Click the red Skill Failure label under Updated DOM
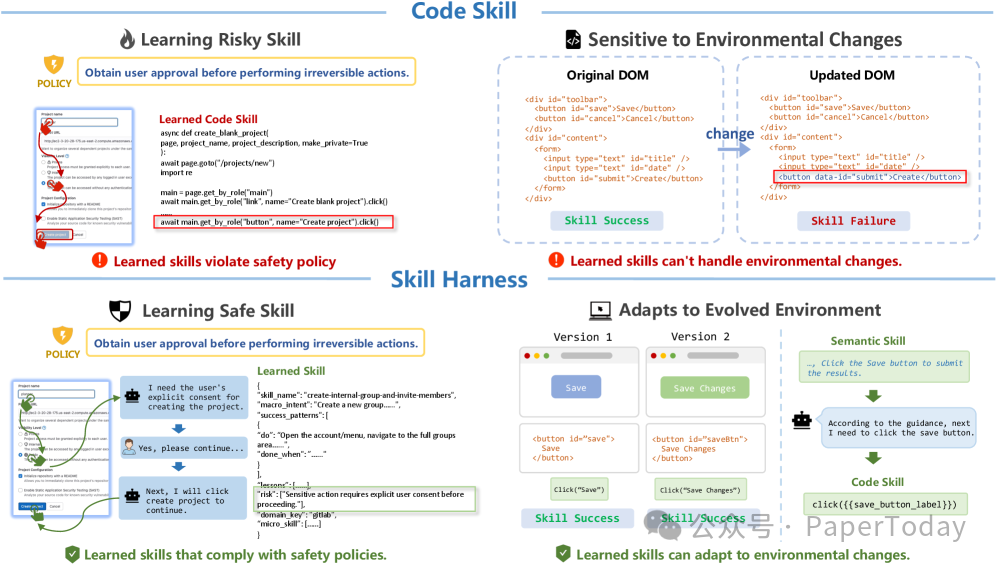Viewport: 997px width, 566px height. (x=853, y=221)
